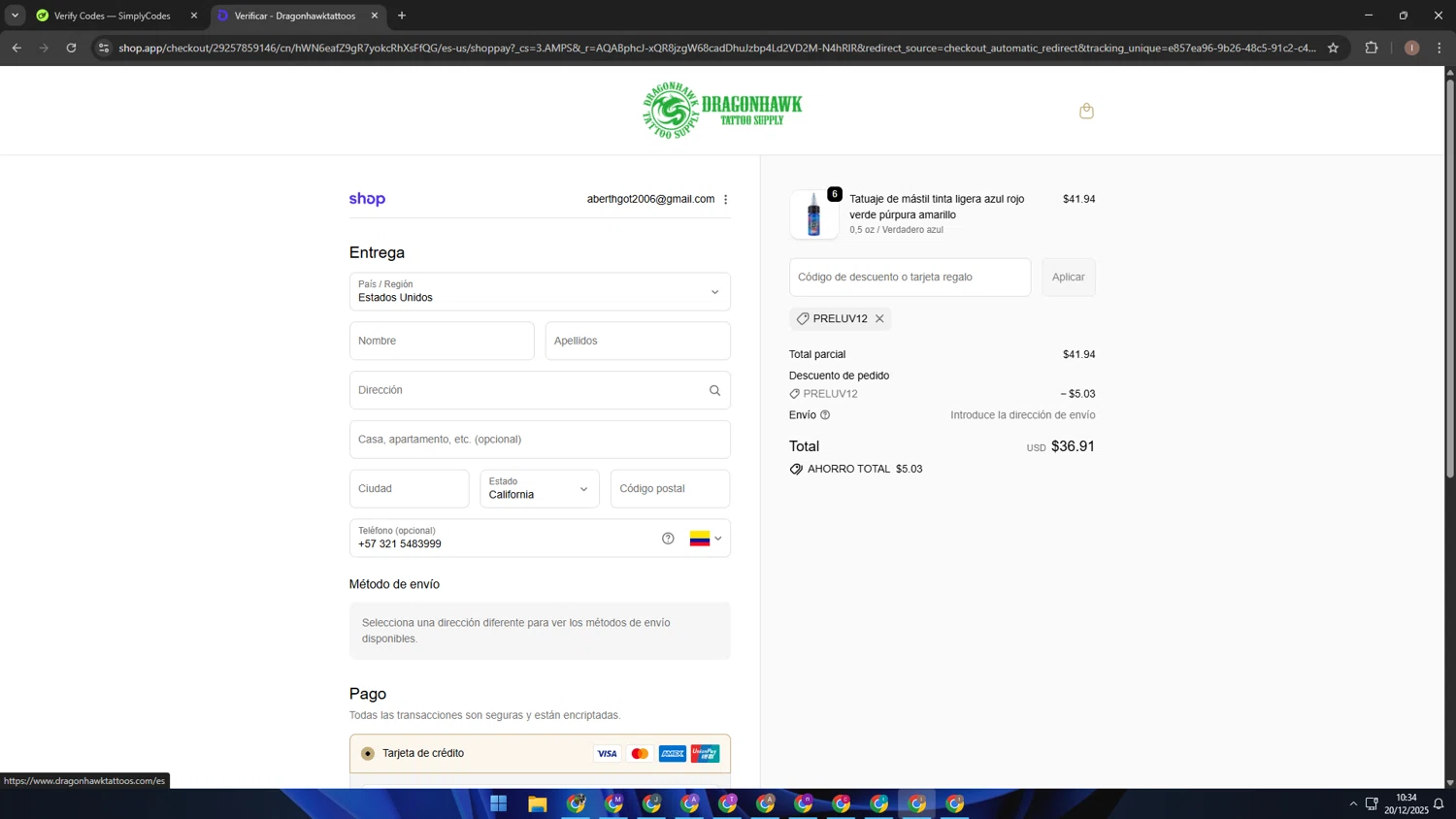
Task: Click into the Dirección field
Action: click(x=540, y=390)
